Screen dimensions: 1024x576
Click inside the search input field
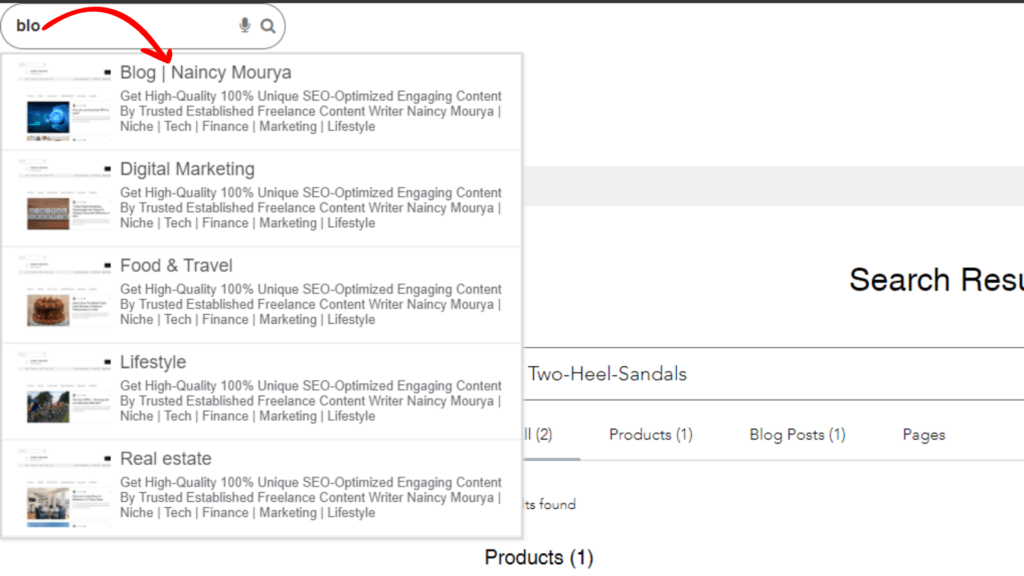[120, 26]
